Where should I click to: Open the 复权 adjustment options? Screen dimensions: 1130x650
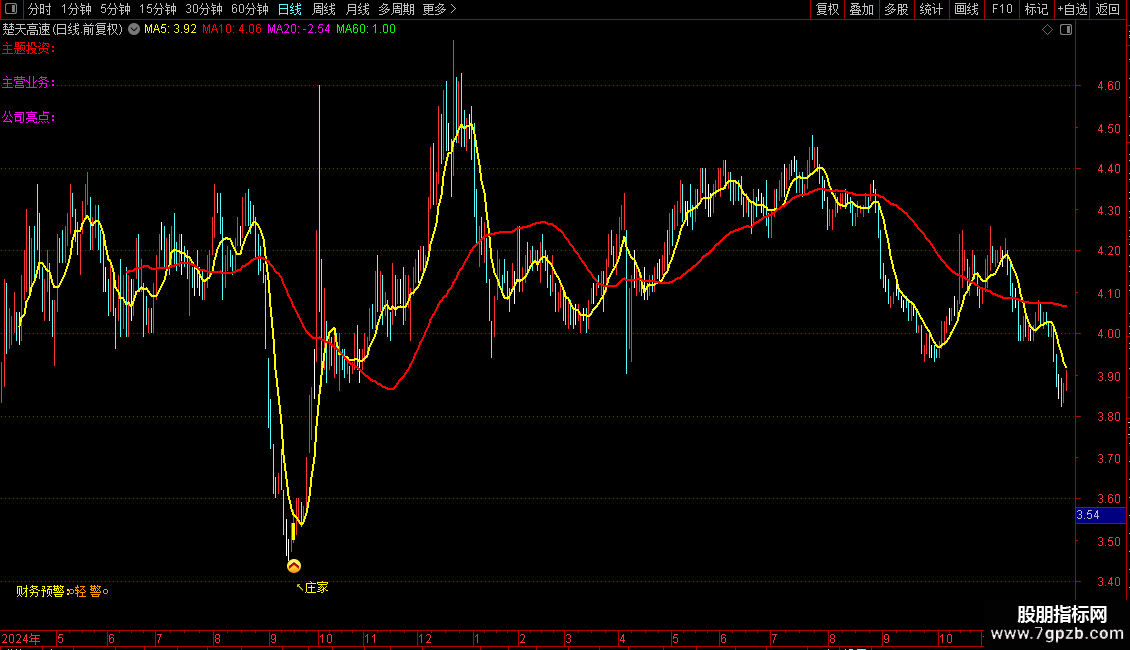coord(827,9)
